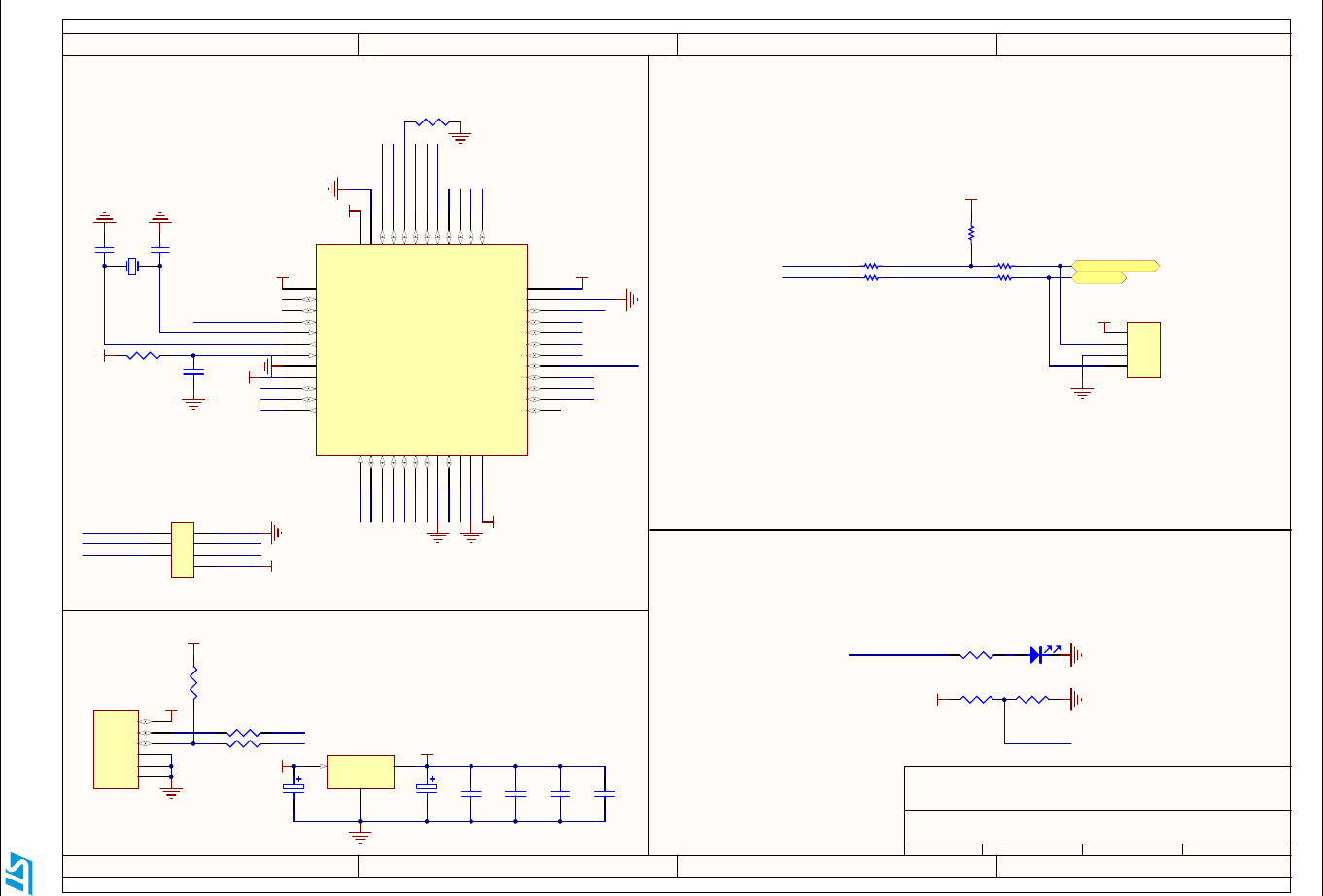Select the horizontal resistor left of microcontroller
This screenshot has height=896, width=1323.
[x=143, y=356]
